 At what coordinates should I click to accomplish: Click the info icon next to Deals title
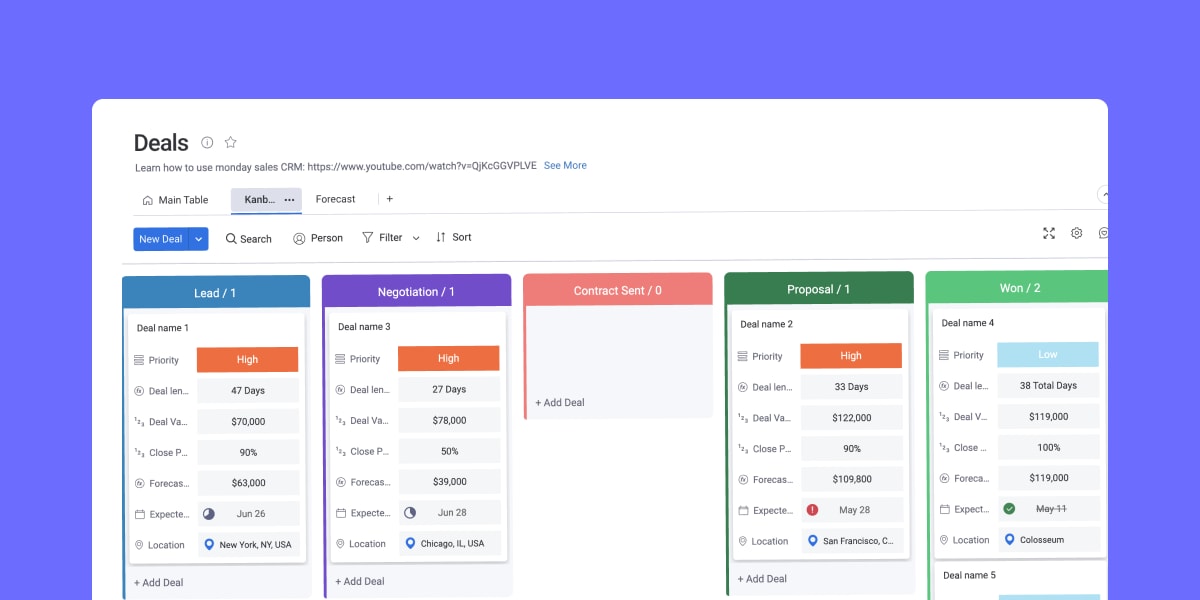tap(207, 142)
